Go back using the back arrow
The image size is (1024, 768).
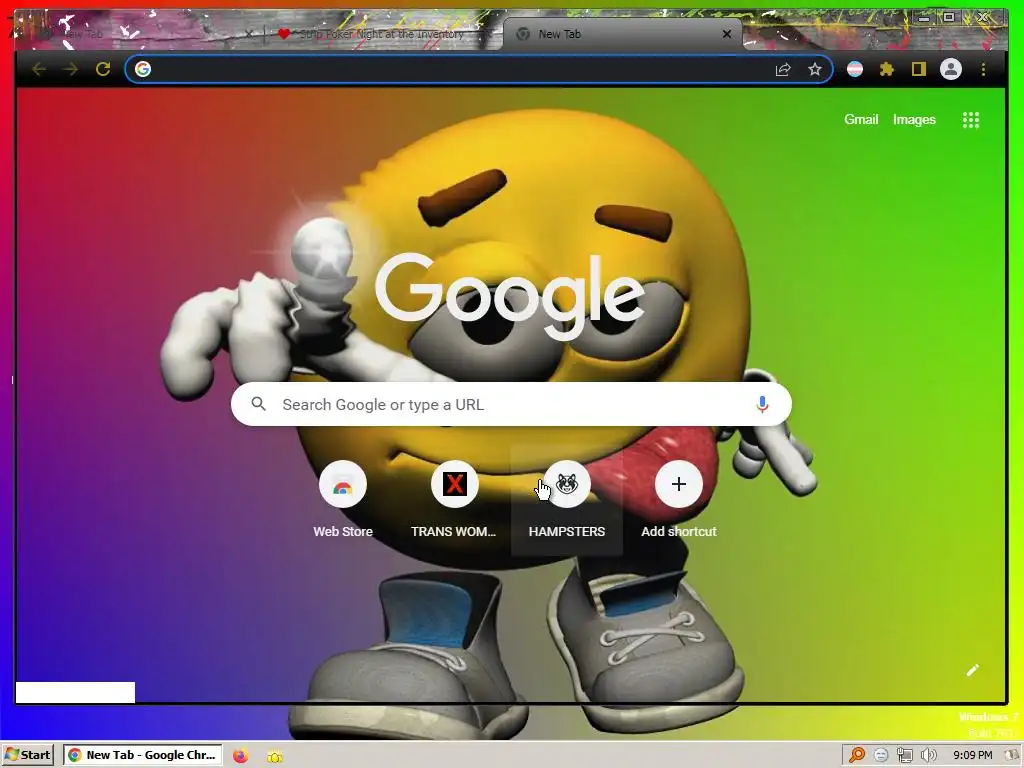(39, 69)
